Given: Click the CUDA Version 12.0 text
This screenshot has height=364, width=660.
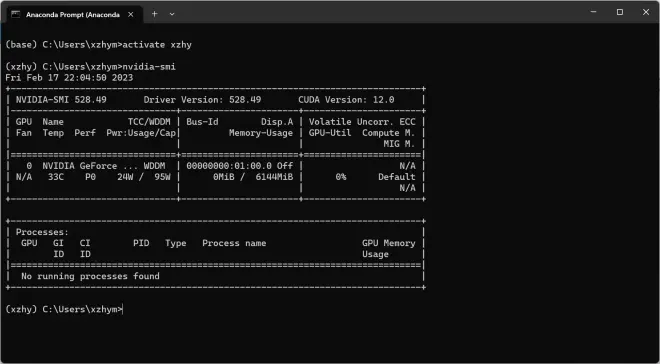Looking at the screenshot, I should click(346, 100).
